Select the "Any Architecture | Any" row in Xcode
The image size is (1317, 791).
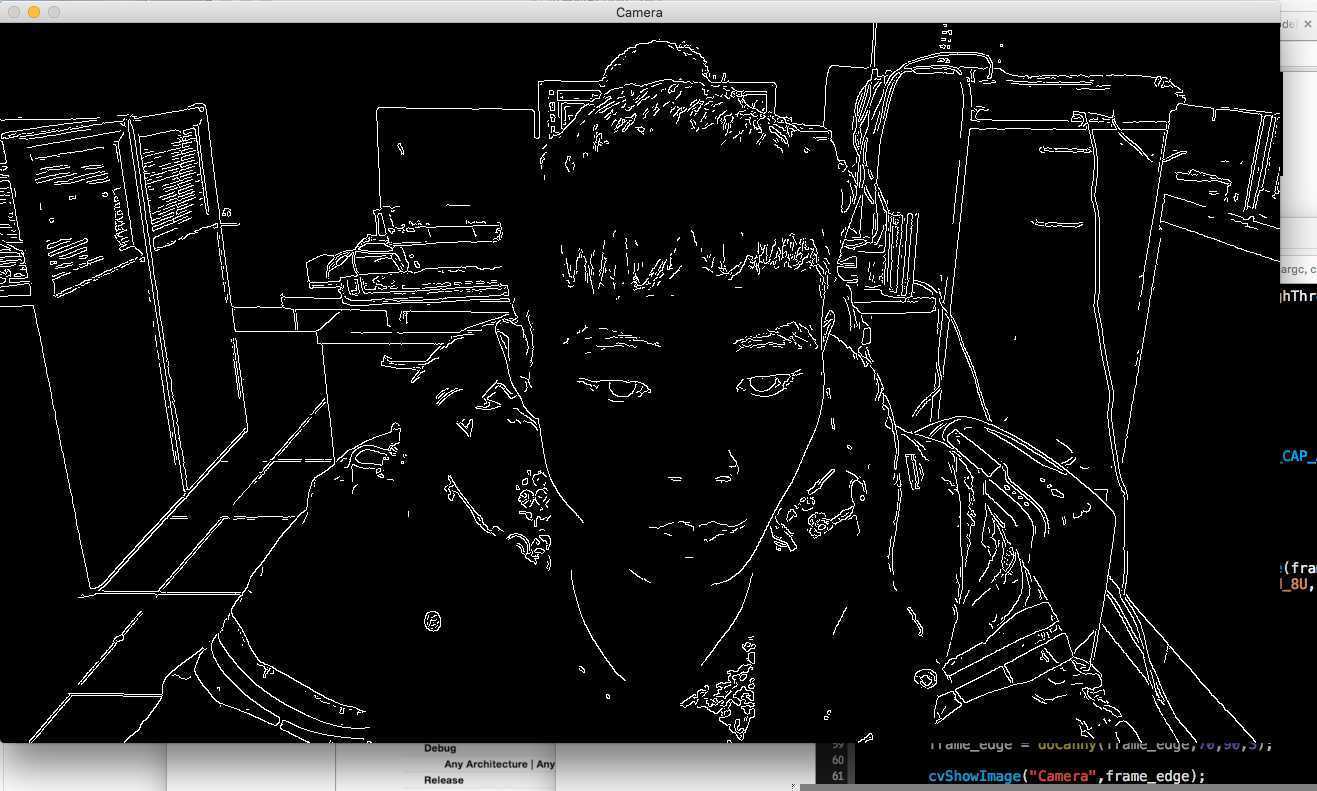point(499,764)
